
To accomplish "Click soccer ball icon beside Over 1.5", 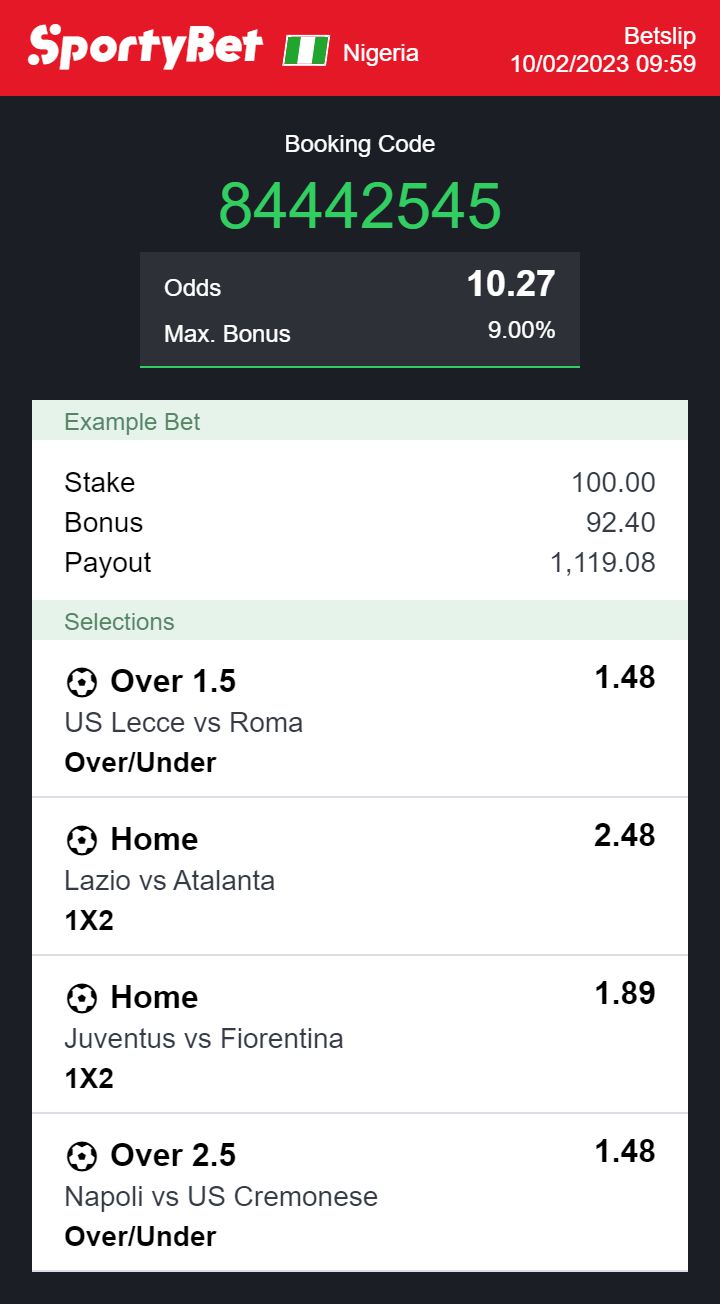I will [x=81, y=682].
